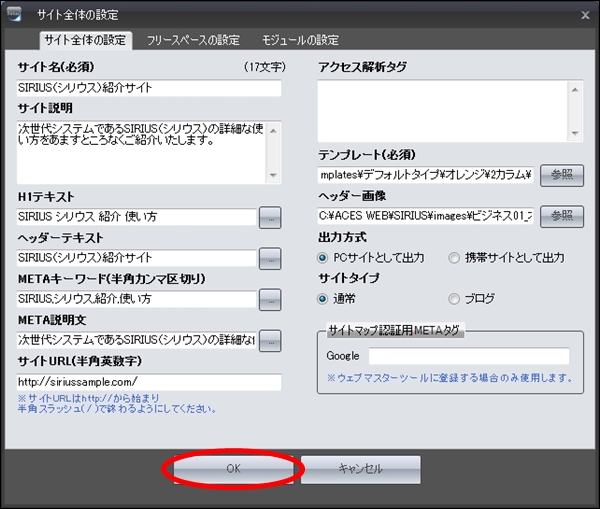Open the META説明文 ellipsis button
This screenshot has width=600, height=509.
point(270,341)
